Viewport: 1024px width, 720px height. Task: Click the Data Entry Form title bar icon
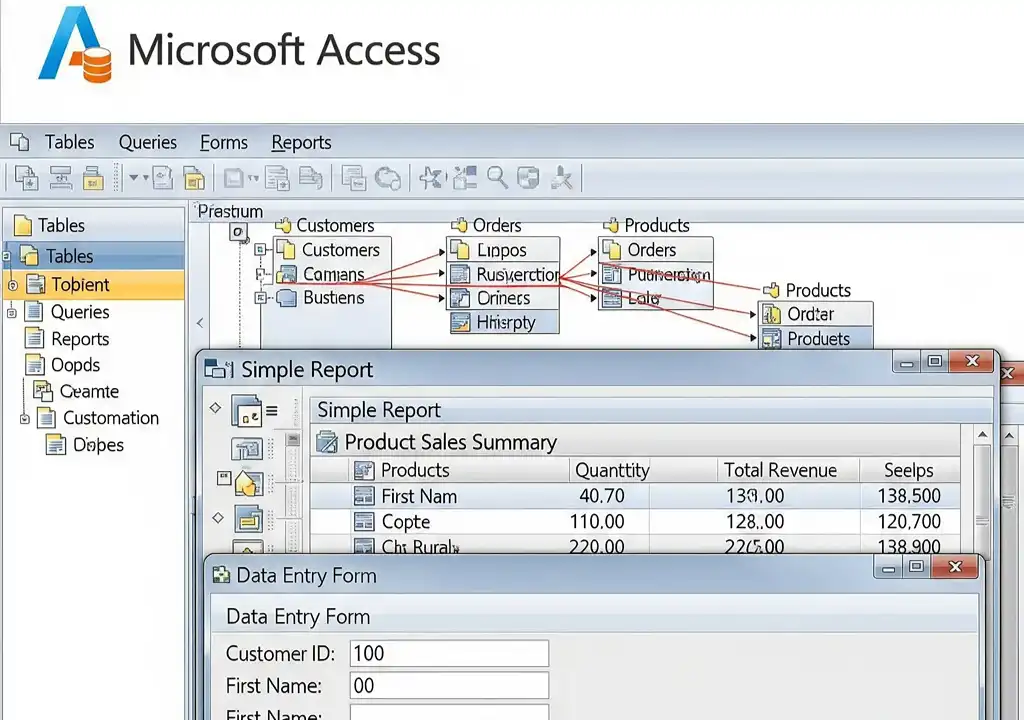(x=221, y=575)
